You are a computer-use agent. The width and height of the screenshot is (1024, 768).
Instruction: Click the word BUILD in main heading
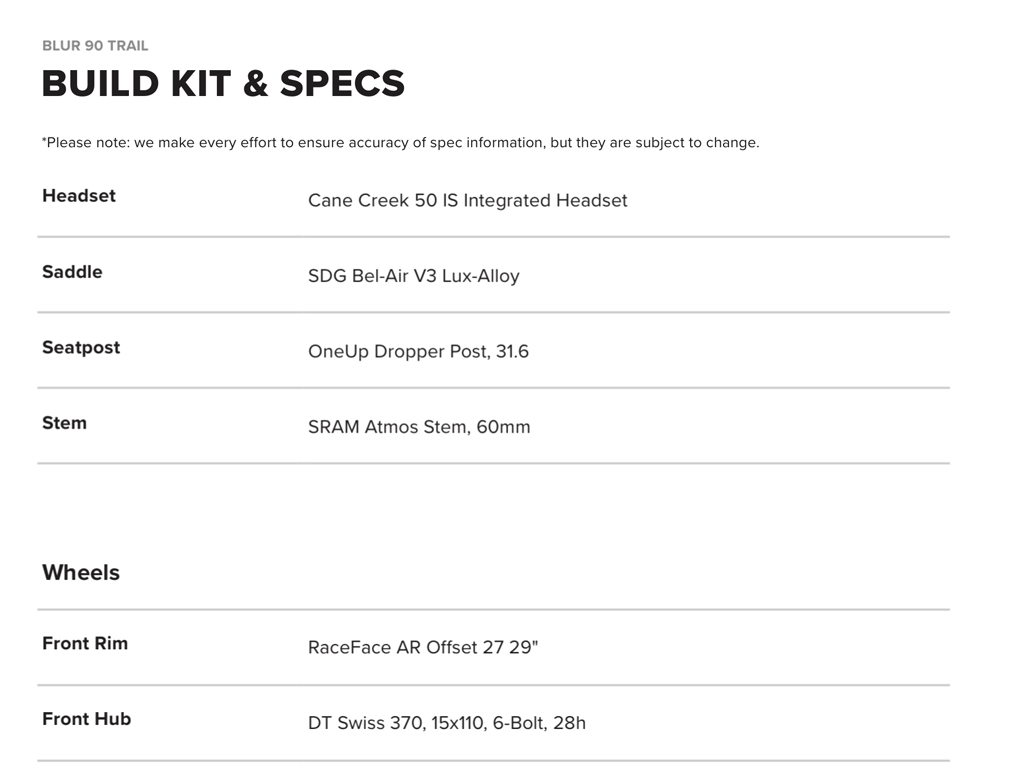click(x=100, y=84)
